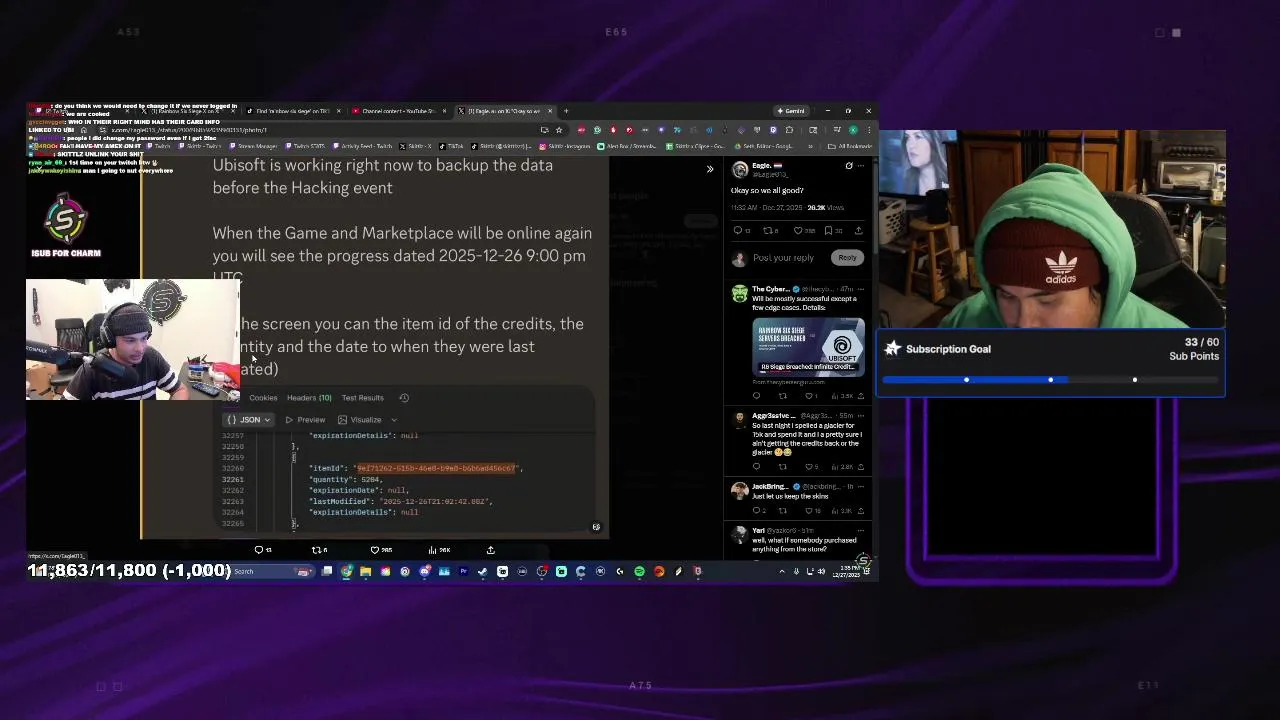
Task: Show hidden system tray icons
Action: tap(782, 571)
